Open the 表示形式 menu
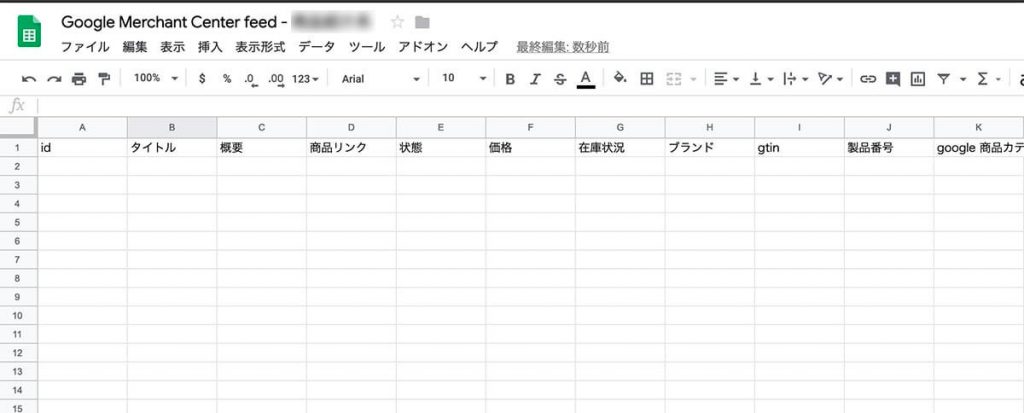 (261, 47)
